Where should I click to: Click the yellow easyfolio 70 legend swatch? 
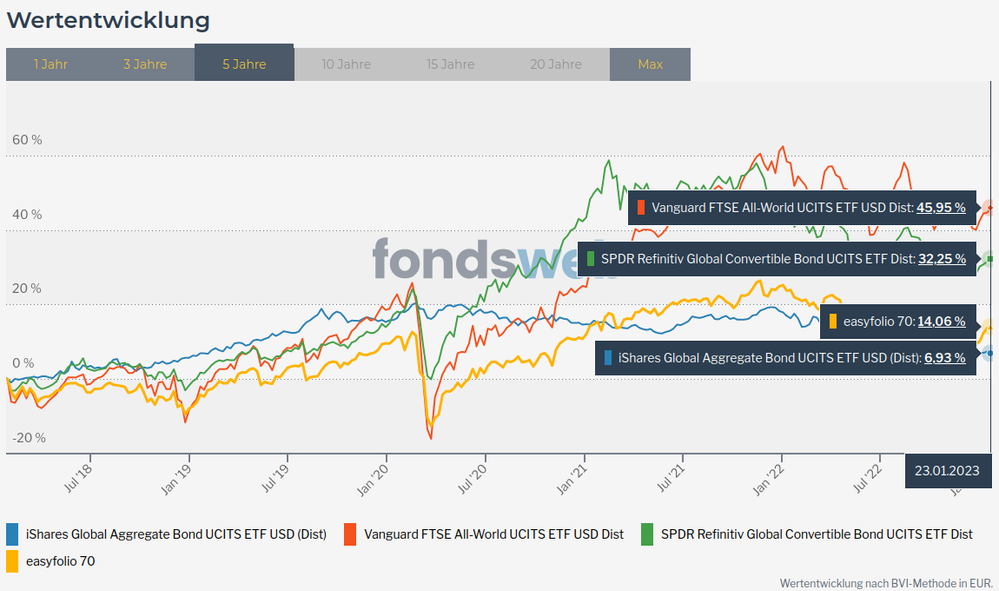(12, 561)
